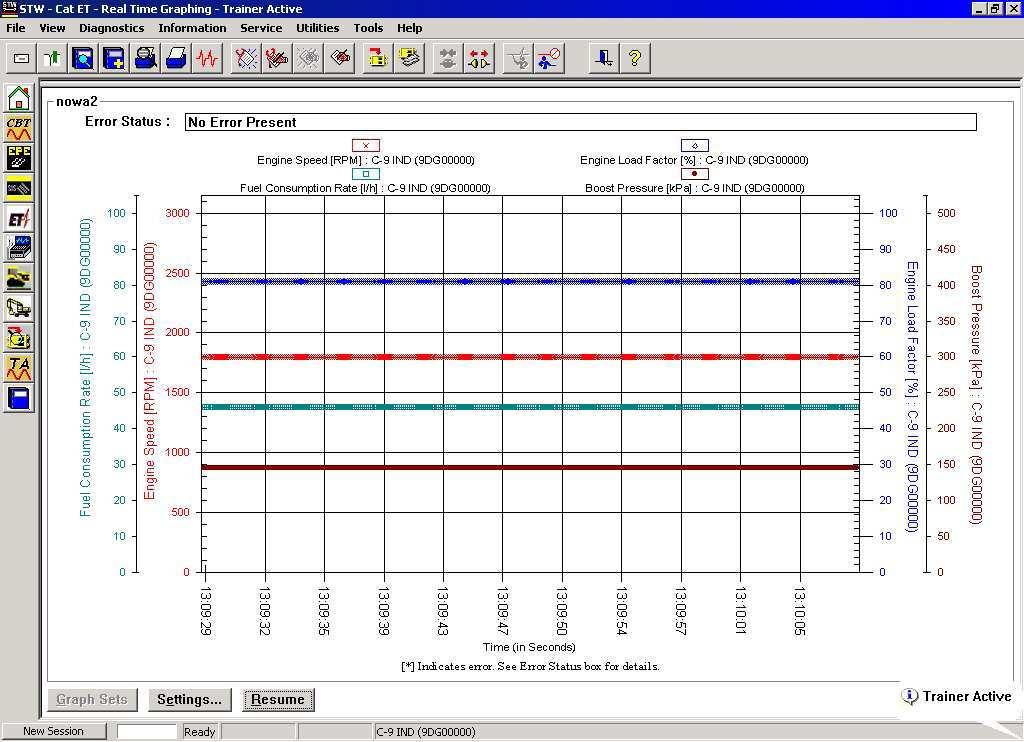The height and width of the screenshot is (742, 1024).
Task: Click the 13:09:29 time axis label
Action: pyautogui.click(x=206, y=611)
